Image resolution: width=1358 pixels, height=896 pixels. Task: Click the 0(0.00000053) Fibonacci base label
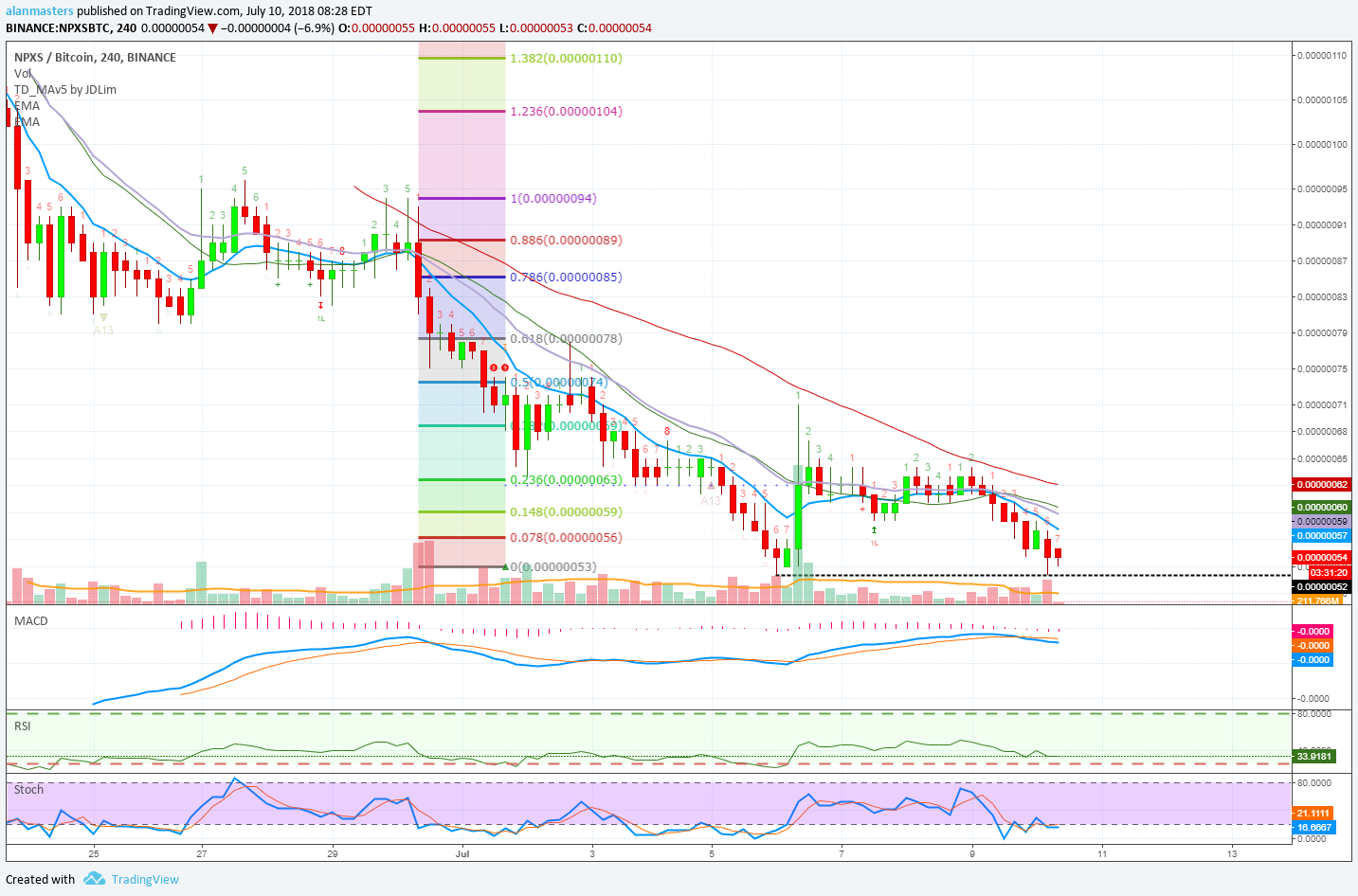click(553, 566)
